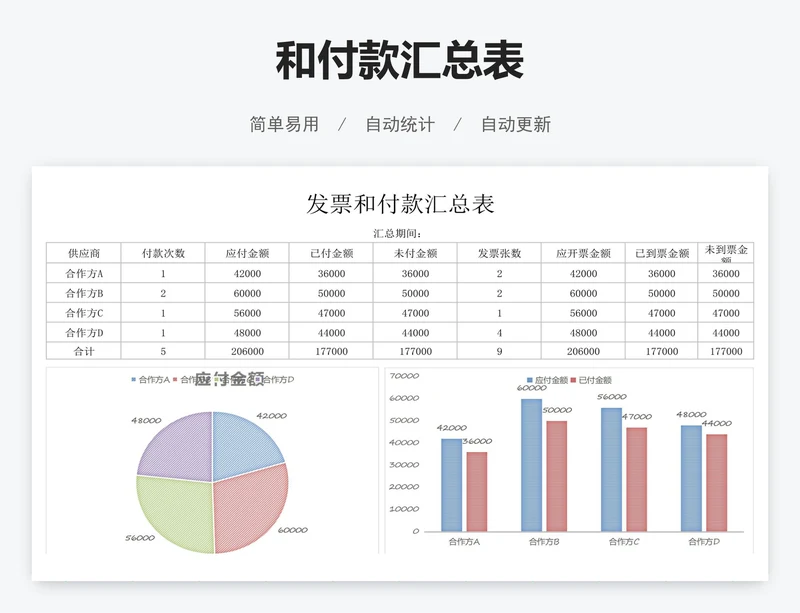Select the 合计 row 应付金额 cell 206000

[247, 351]
